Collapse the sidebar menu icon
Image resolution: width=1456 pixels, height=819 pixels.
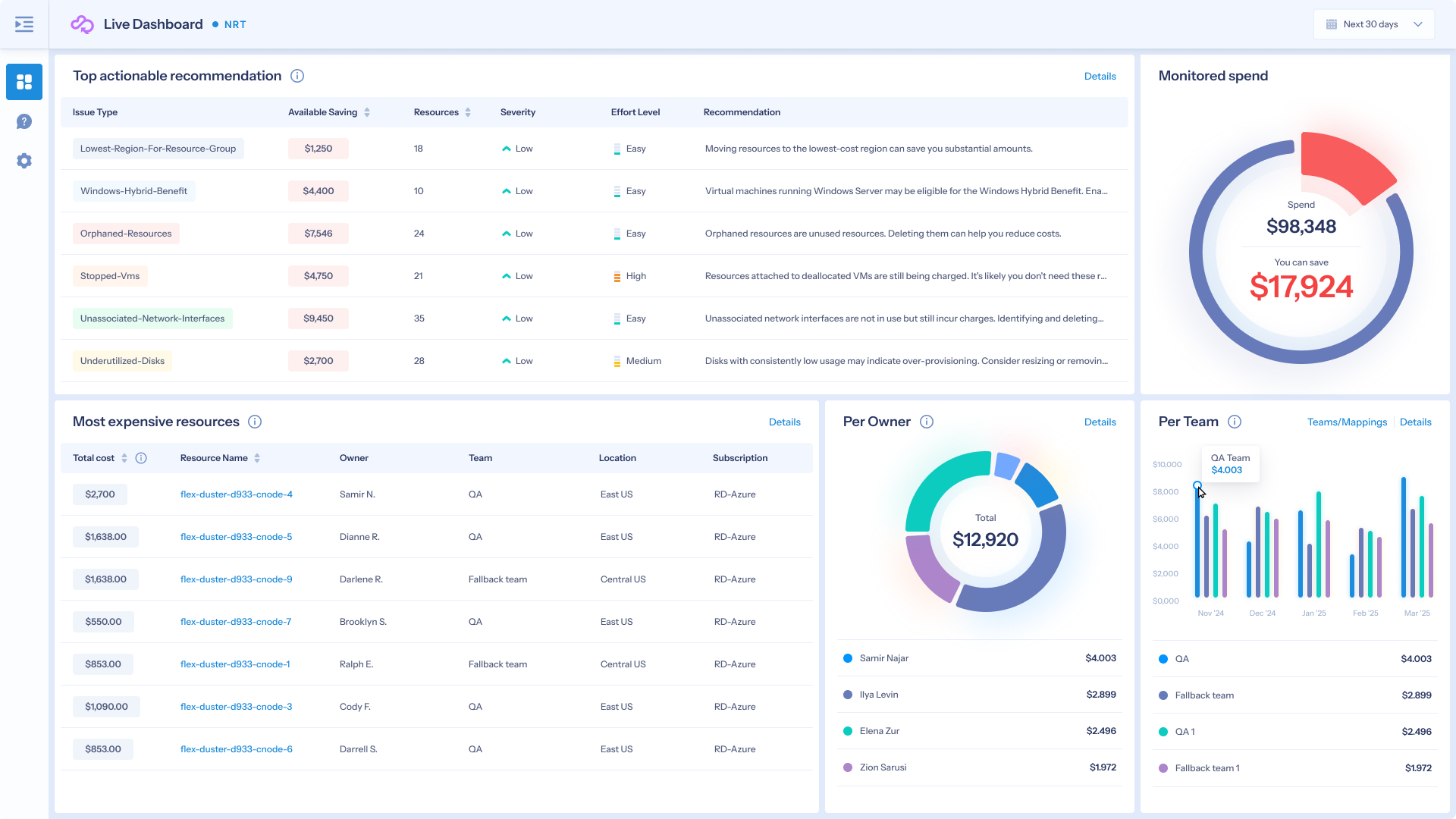24,24
